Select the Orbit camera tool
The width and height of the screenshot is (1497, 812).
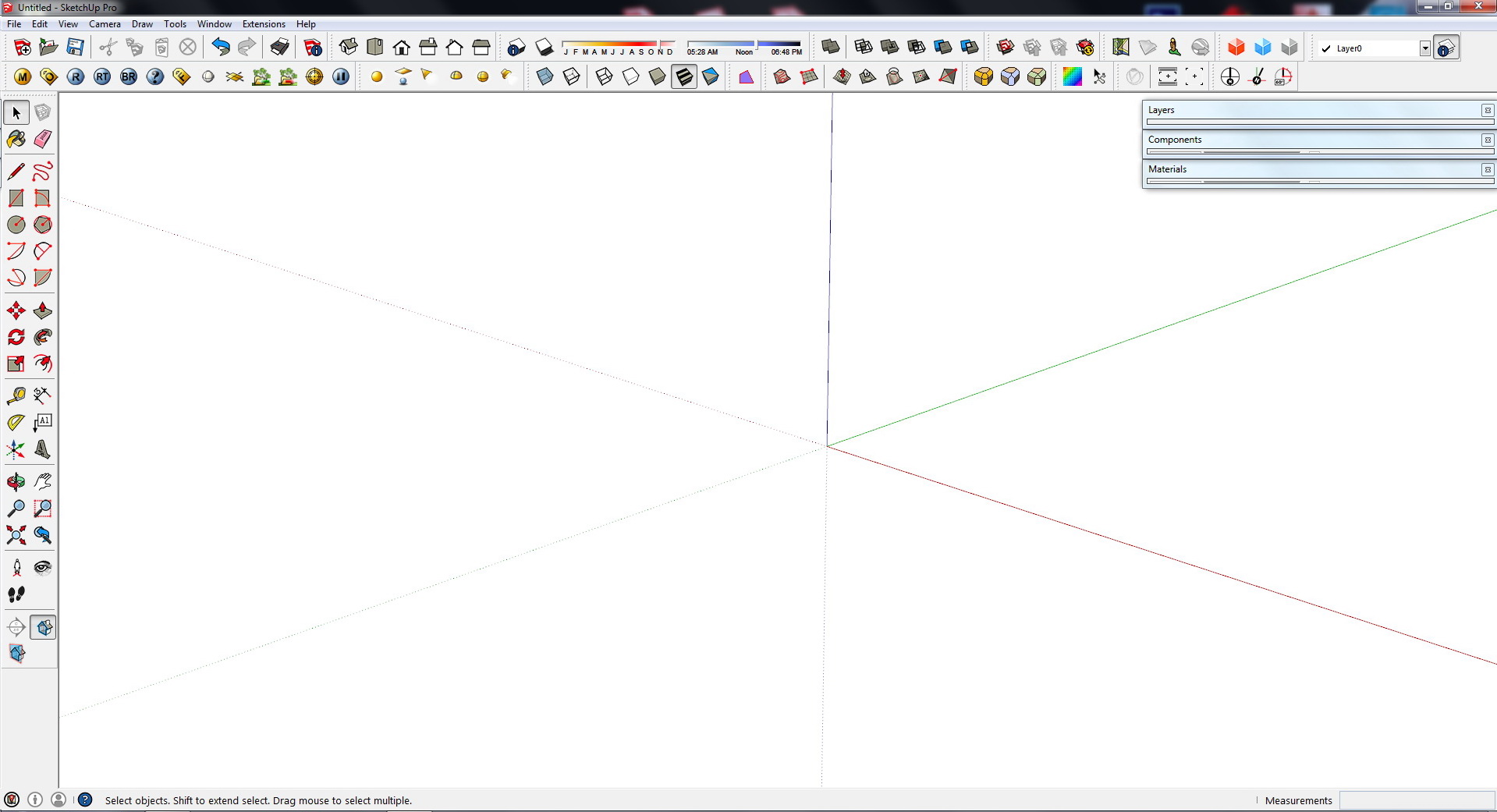pos(16,482)
